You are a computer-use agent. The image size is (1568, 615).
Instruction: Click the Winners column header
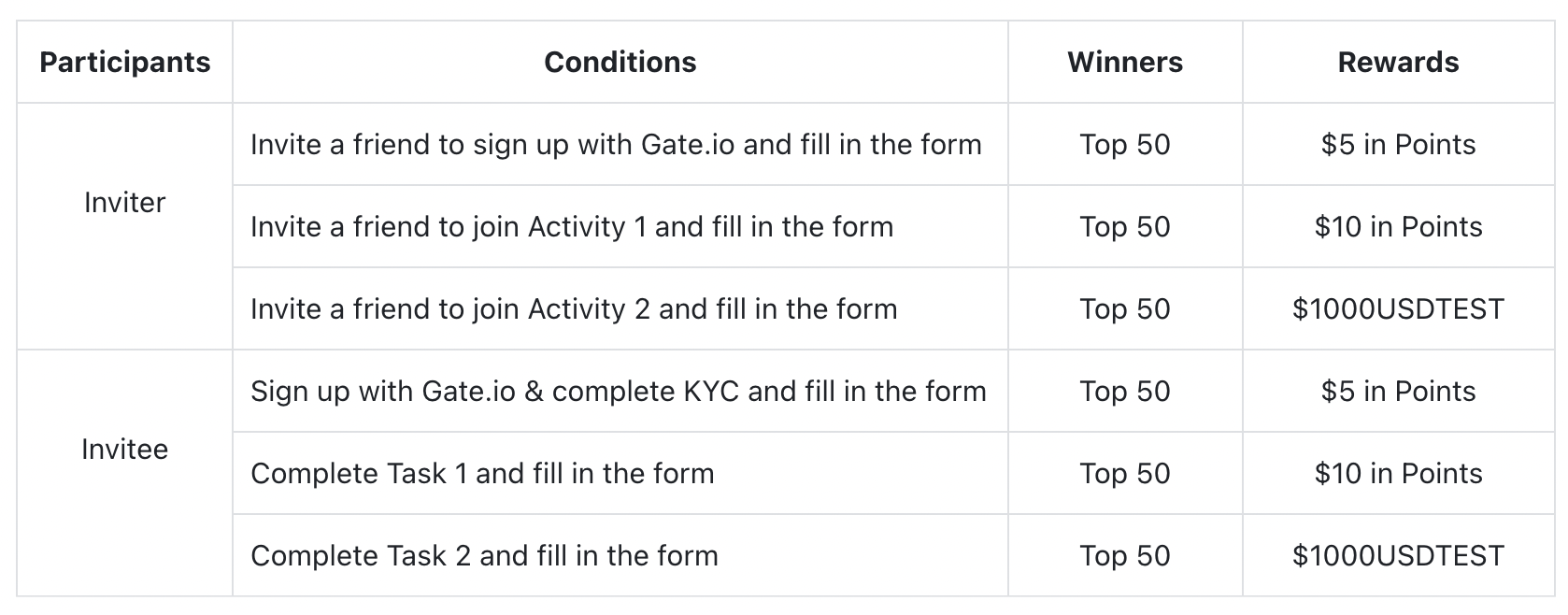pos(1124,63)
